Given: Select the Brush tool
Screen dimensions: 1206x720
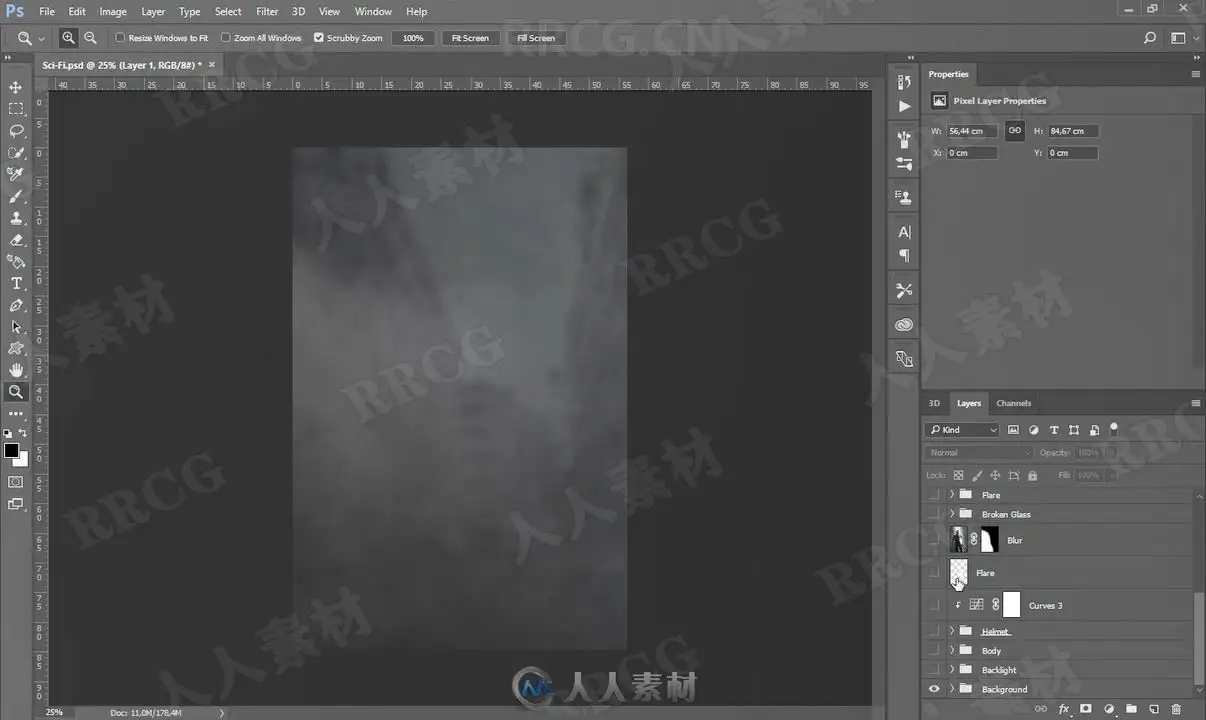Looking at the screenshot, I should pos(16,196).
